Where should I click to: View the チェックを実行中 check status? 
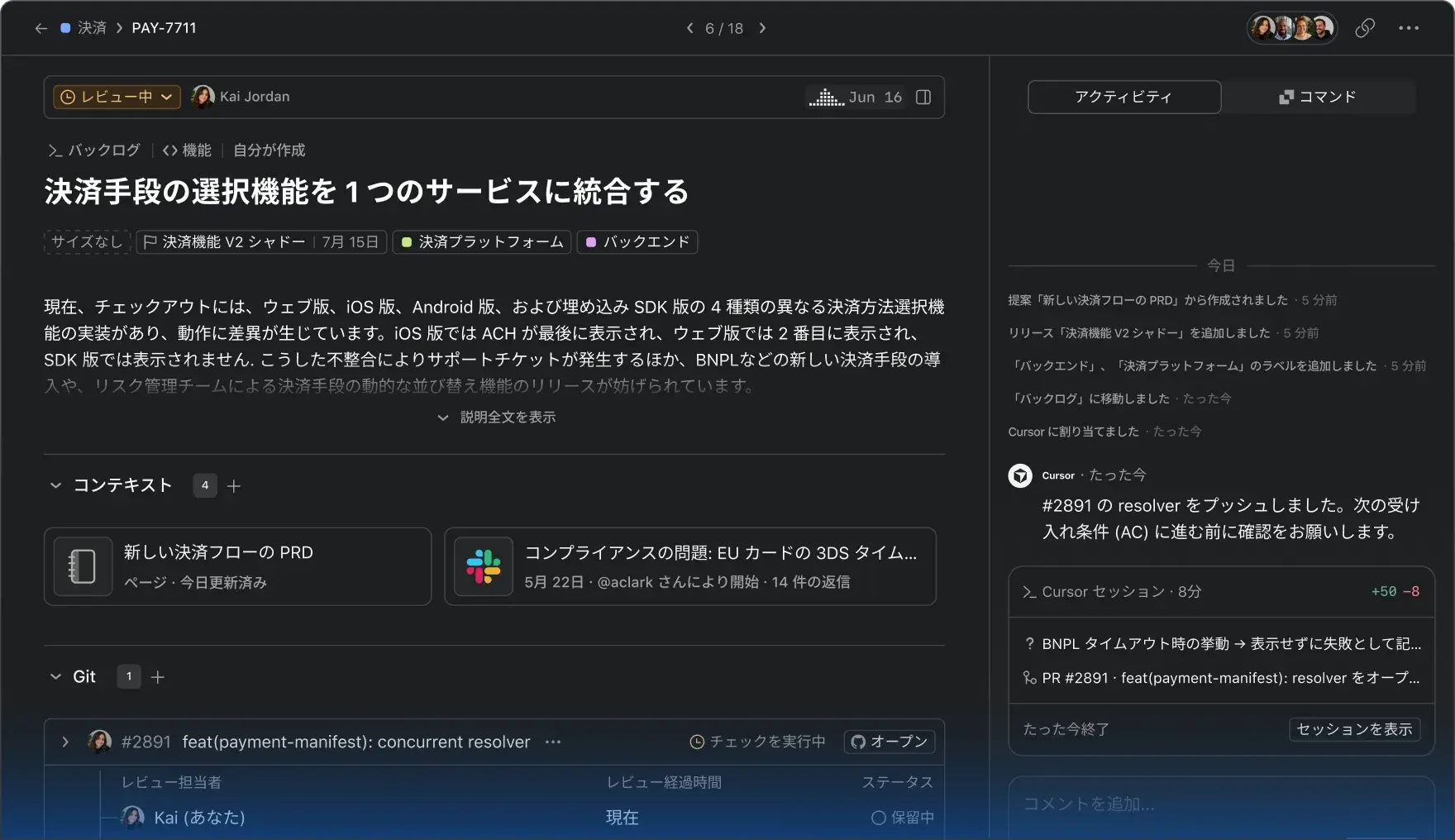(757, 742)
